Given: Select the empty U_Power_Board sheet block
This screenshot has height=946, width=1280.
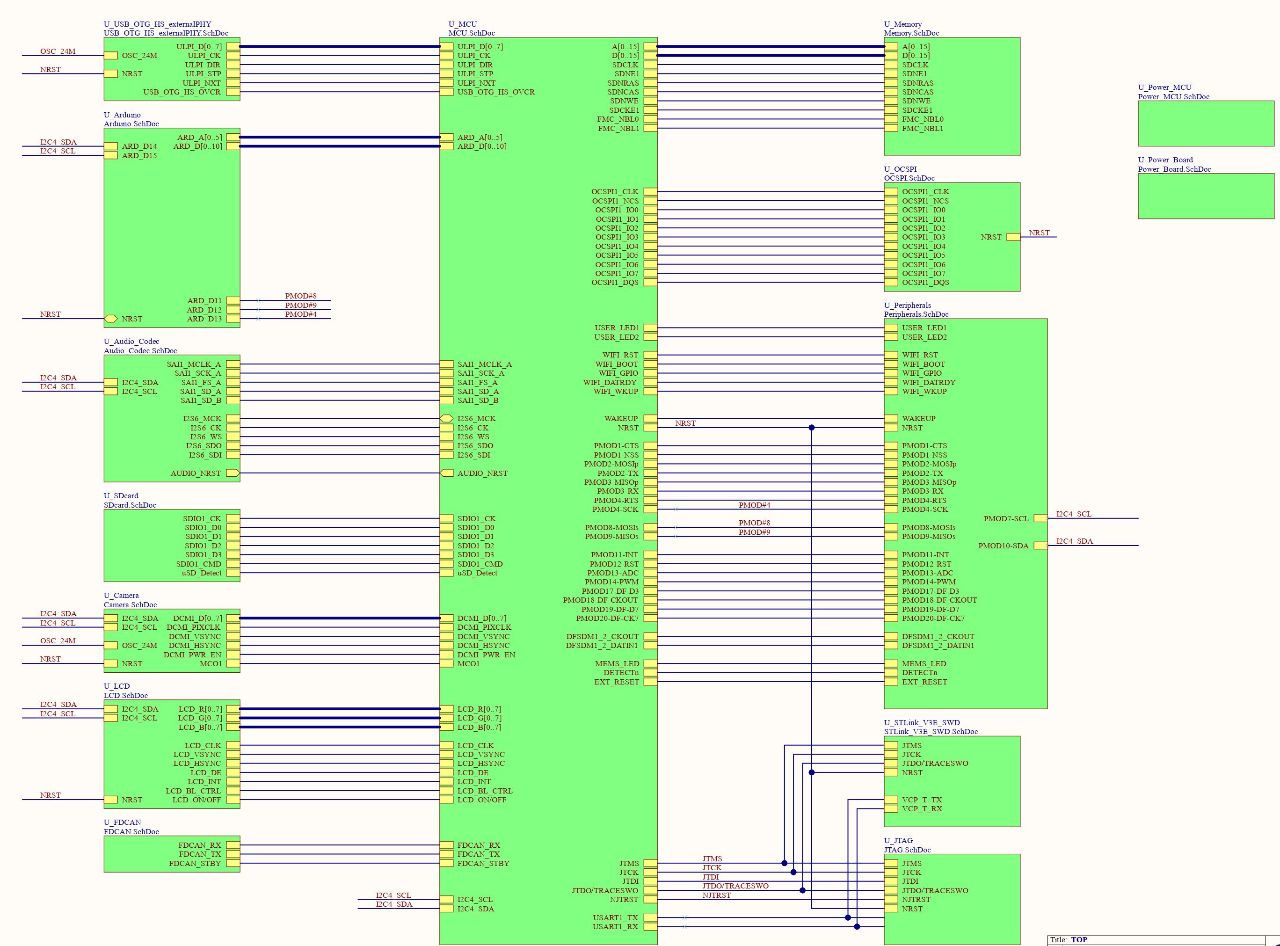Looking at the screenshot, I should 1206,196.
